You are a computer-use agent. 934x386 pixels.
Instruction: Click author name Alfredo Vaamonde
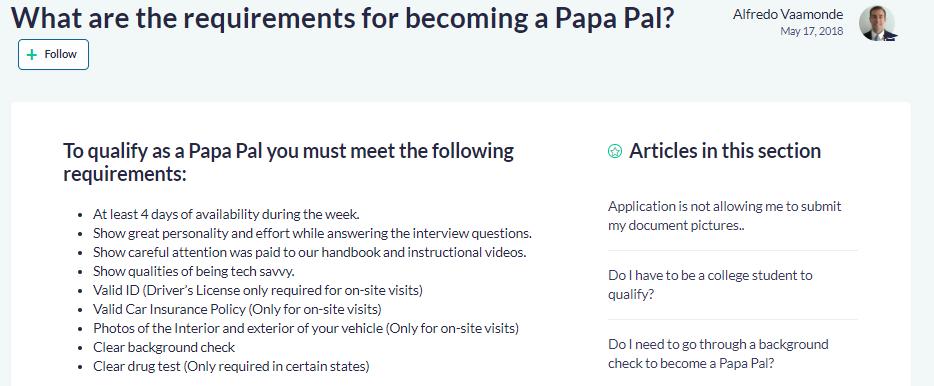click(x=788, y=14)
